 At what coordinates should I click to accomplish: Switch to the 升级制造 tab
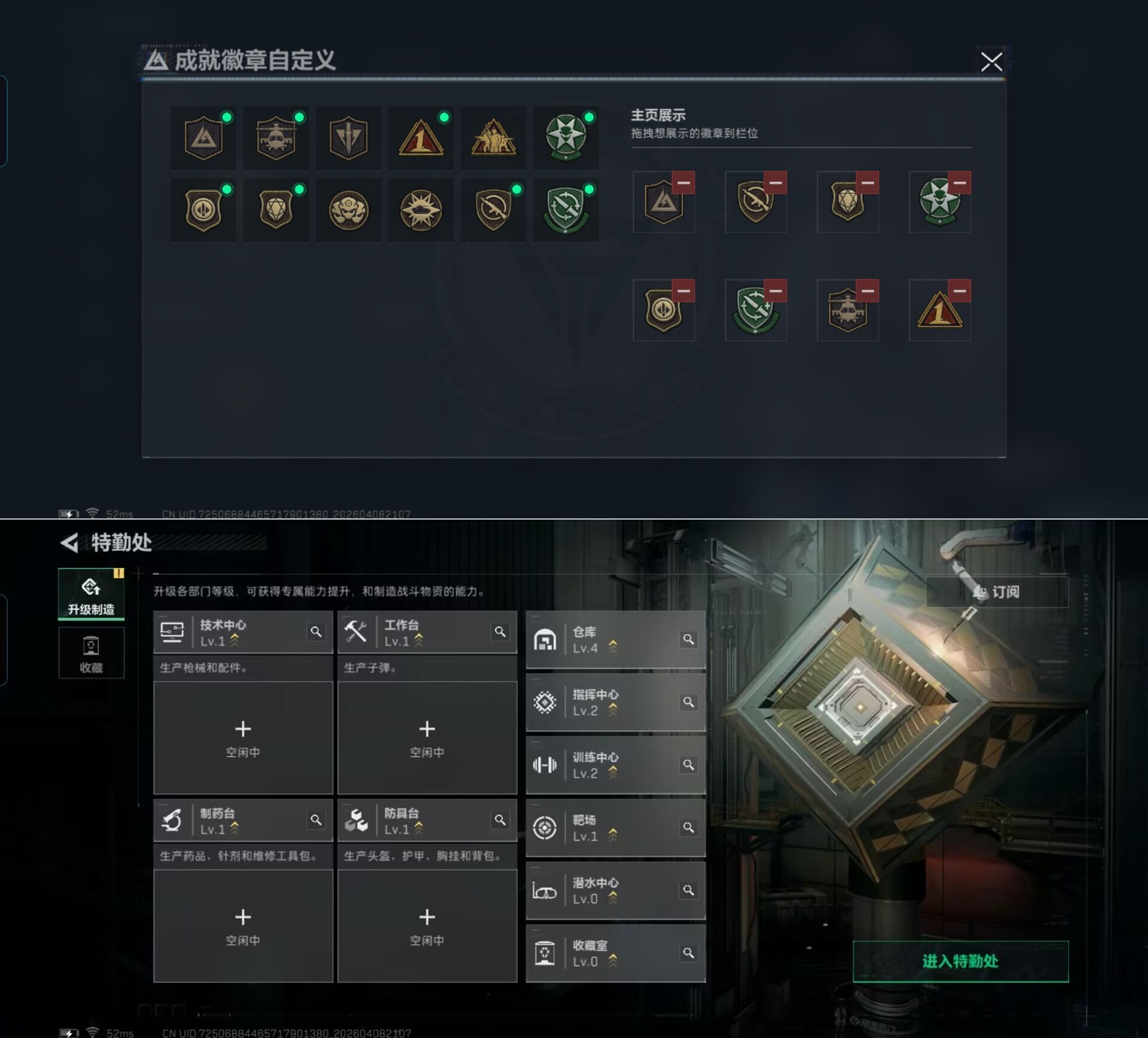pos(91,594)
